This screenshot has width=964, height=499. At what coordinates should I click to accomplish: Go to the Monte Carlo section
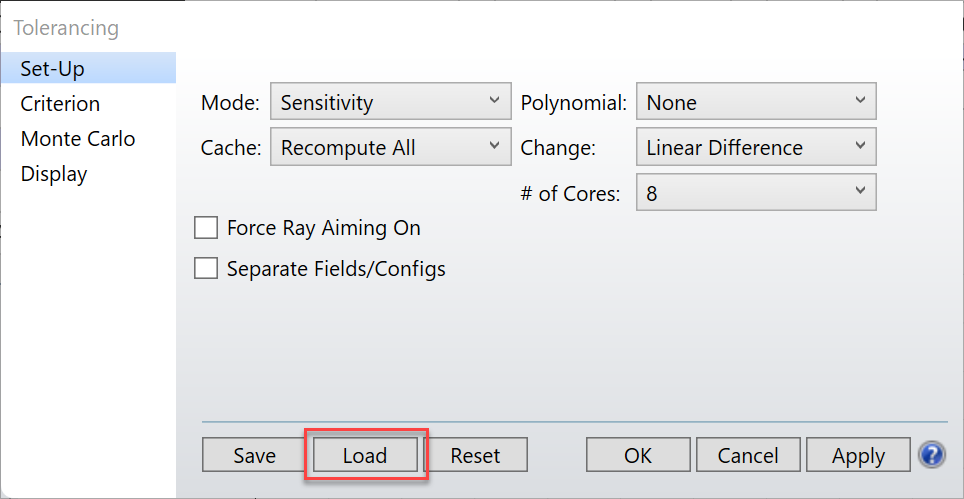78,138
